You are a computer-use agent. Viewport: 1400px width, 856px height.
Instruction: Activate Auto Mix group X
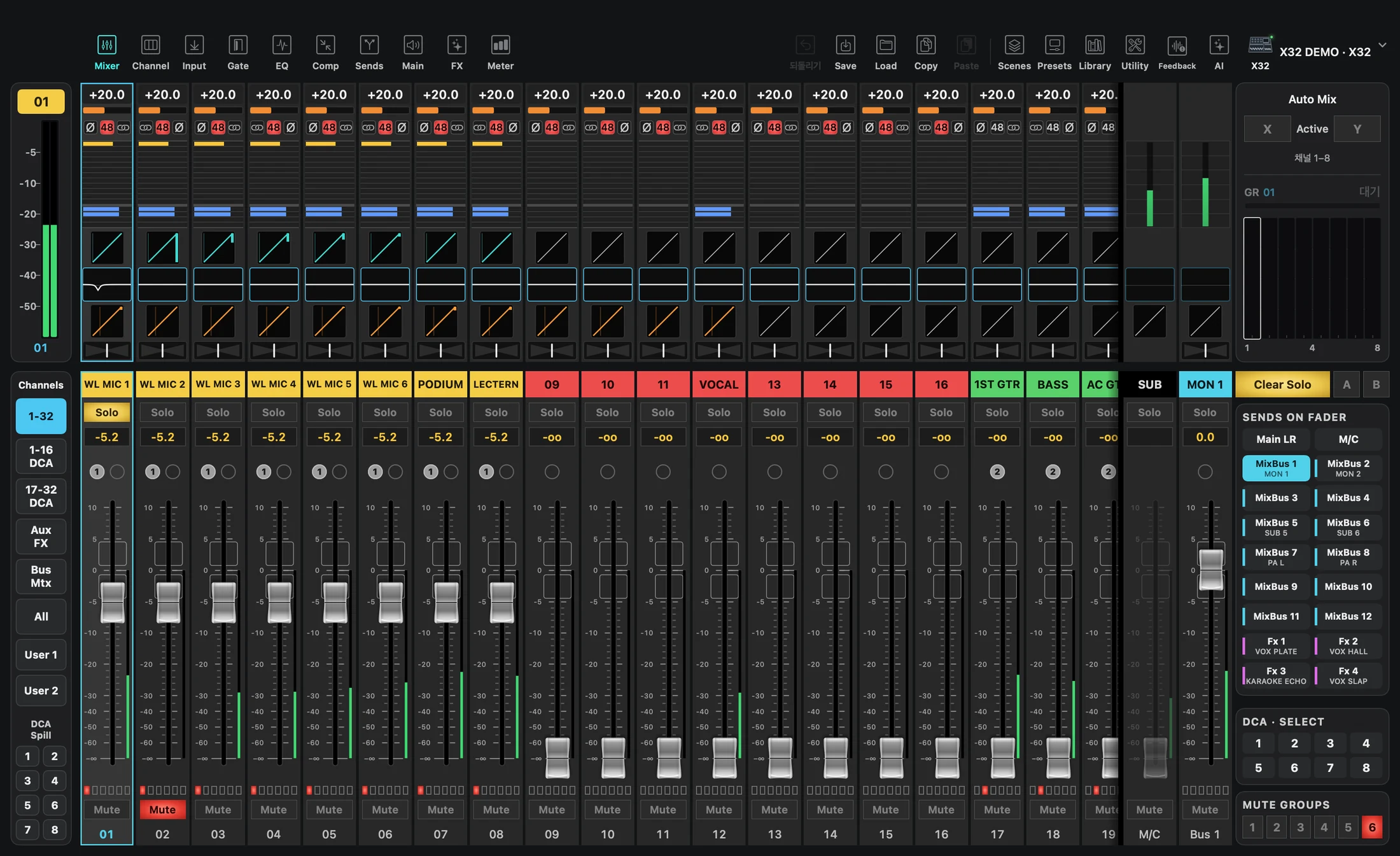point(1267,129)
